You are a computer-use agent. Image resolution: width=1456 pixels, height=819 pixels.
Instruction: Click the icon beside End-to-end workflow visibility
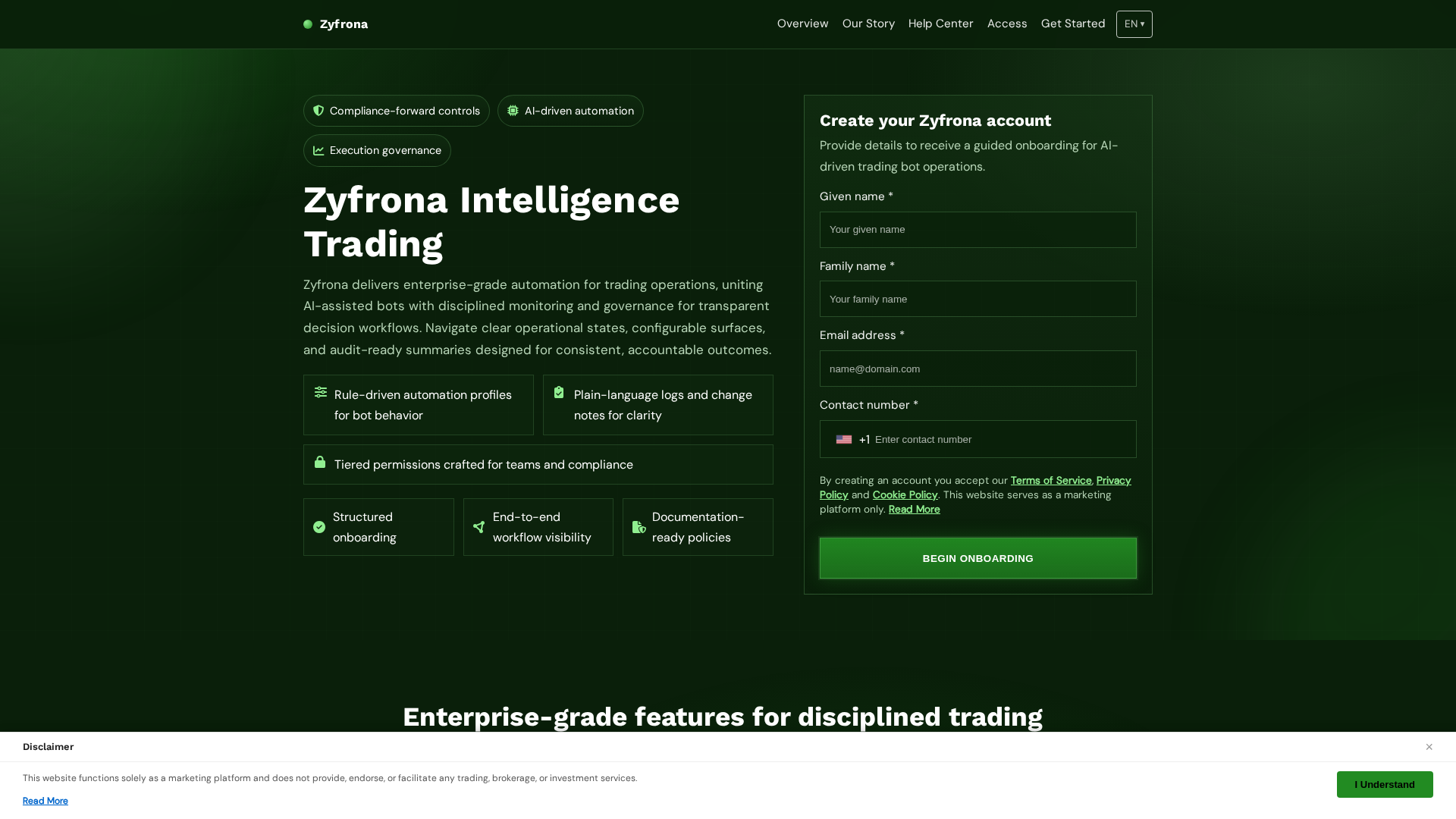(479, 527)
